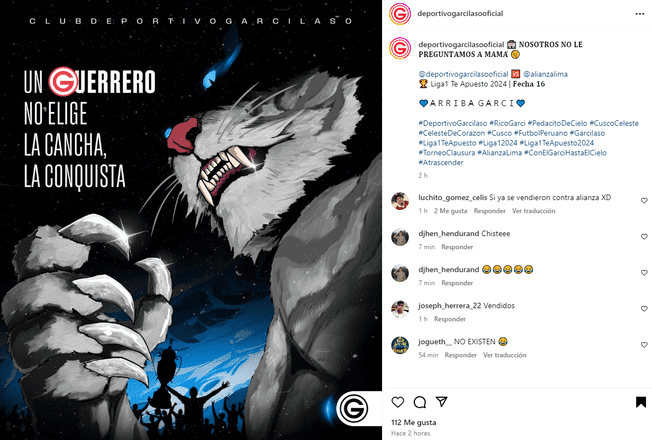Open luchito_gomez_celis's avatar

click(400, 201)
